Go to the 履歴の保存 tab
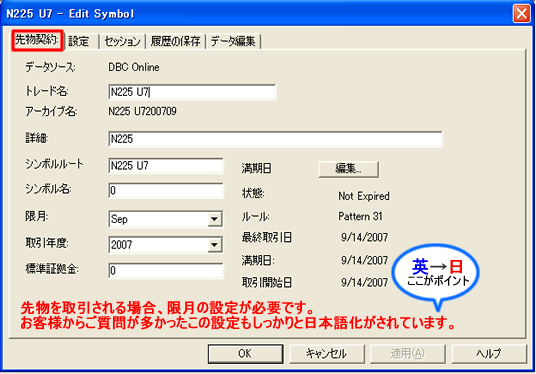Viewport: 536px width, 374px height. coord(176,41)
